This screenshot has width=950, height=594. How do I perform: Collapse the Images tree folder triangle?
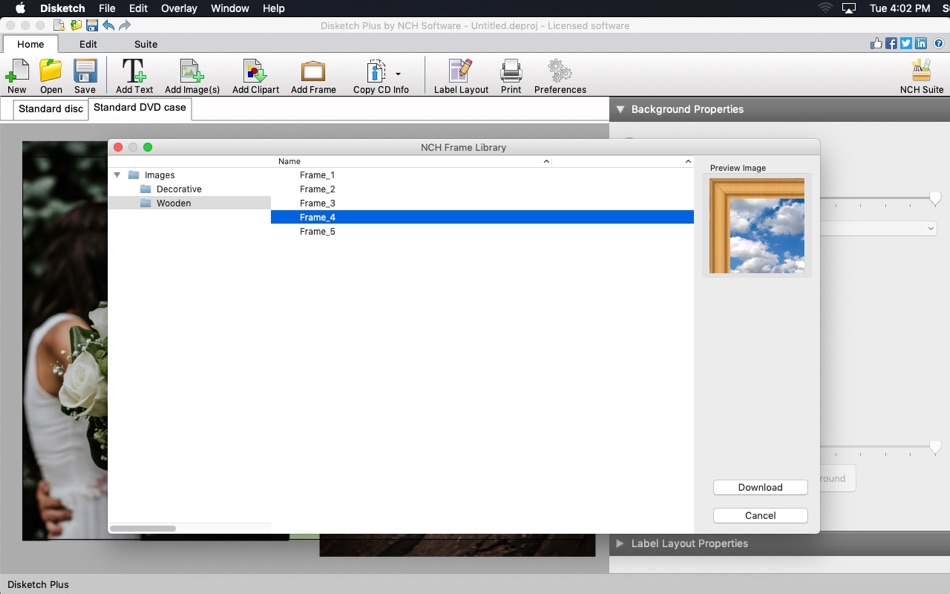117,175
